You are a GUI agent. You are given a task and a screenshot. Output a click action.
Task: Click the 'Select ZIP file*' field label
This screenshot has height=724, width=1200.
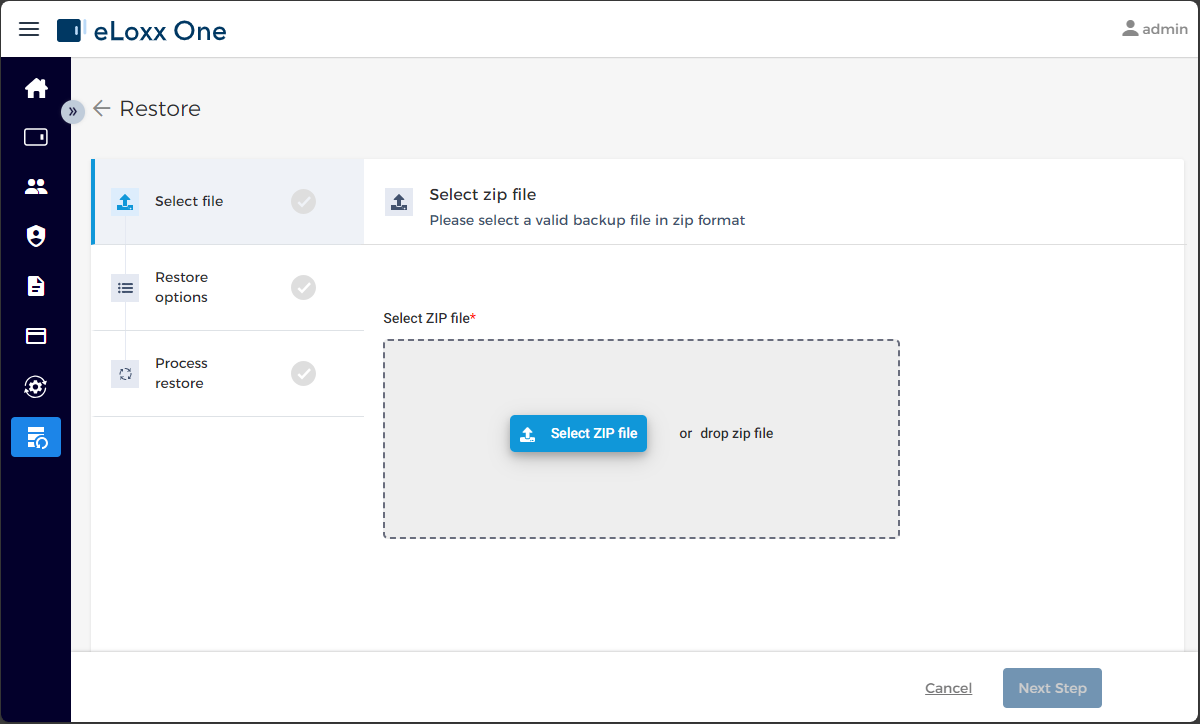[x=430, y=318]
